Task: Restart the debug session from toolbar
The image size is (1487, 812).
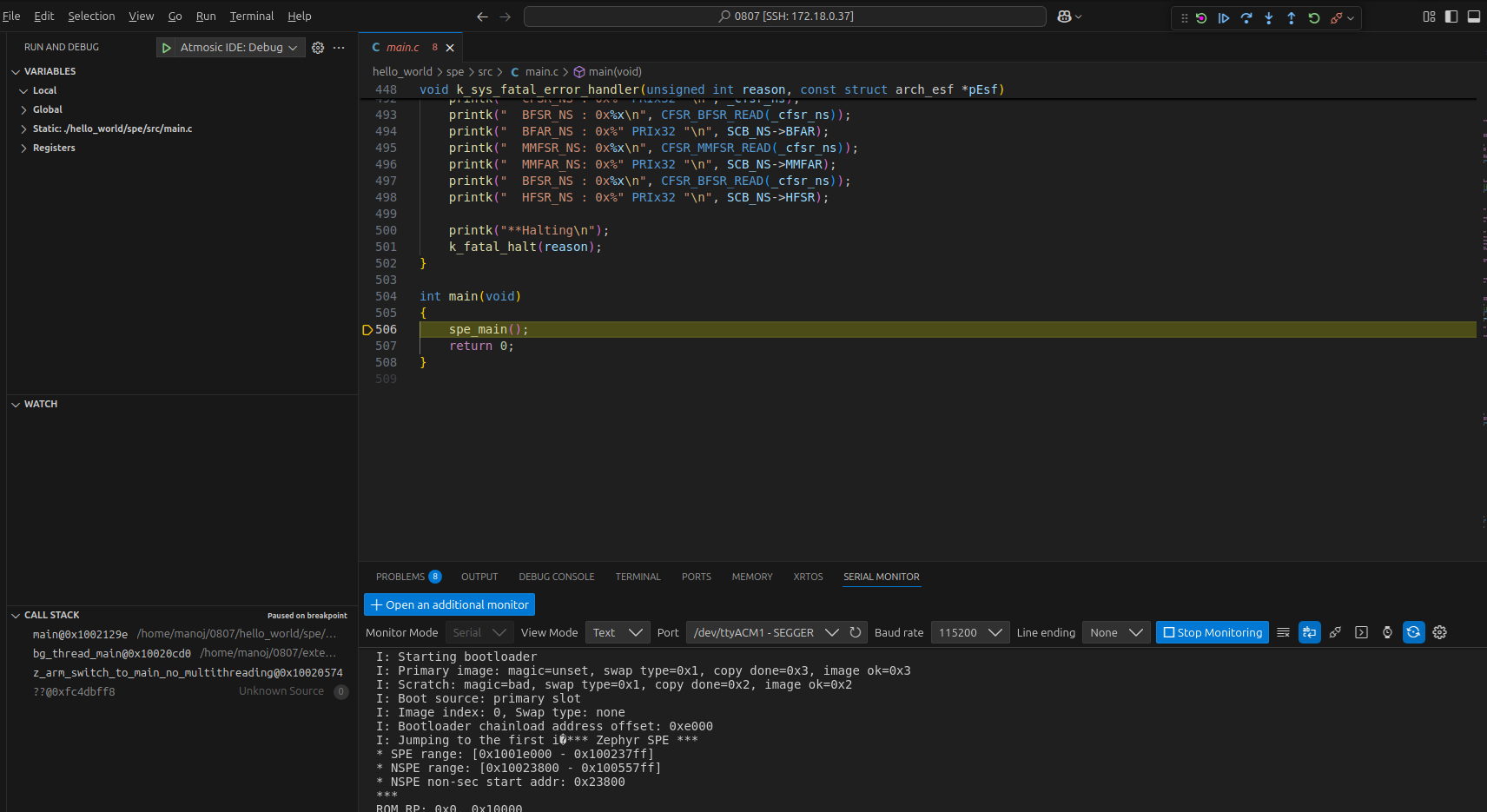Action: point(1201,17)
